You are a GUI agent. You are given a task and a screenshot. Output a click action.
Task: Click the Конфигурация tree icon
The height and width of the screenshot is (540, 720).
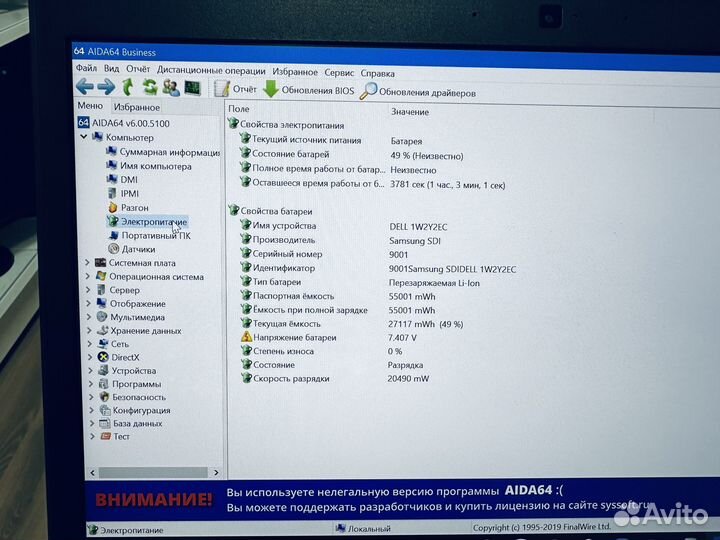(105, 410)
